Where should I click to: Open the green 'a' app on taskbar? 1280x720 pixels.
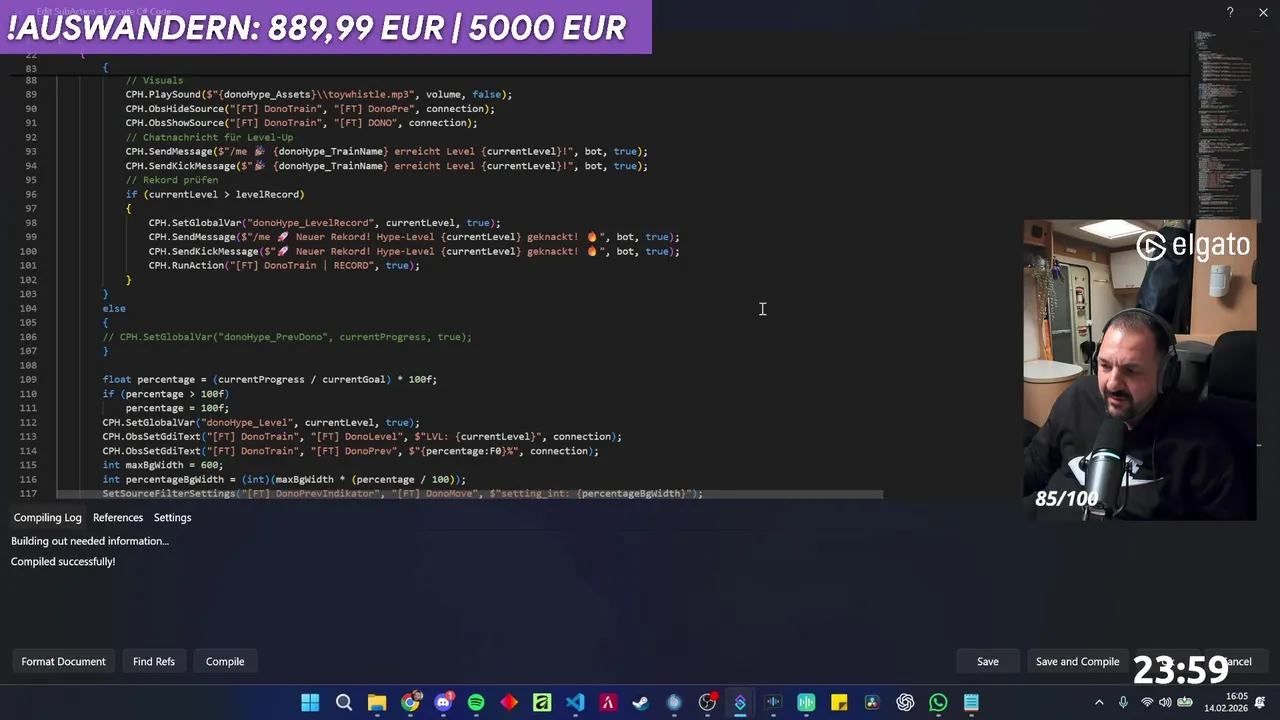point(542,702)
